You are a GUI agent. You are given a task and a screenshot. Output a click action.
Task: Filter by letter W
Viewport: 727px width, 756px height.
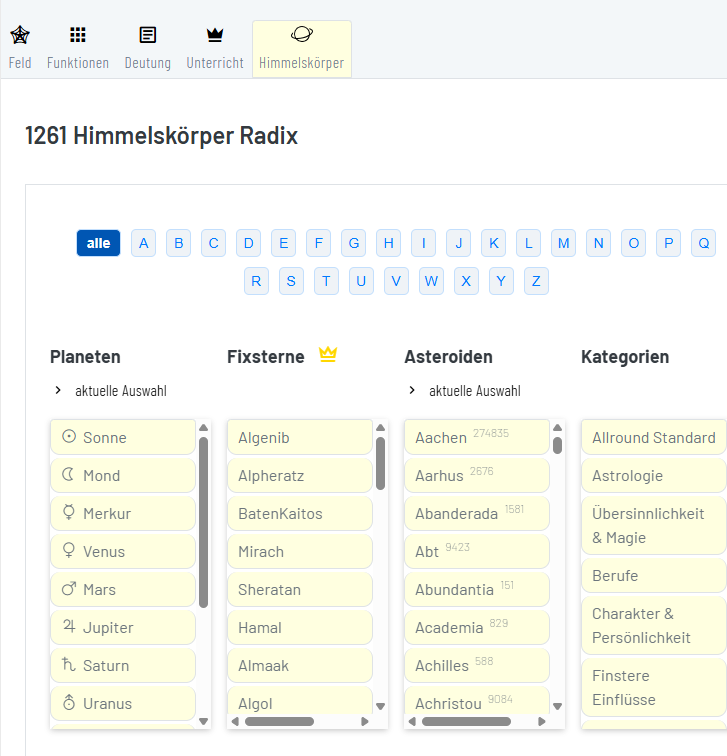tap(431, 281)
